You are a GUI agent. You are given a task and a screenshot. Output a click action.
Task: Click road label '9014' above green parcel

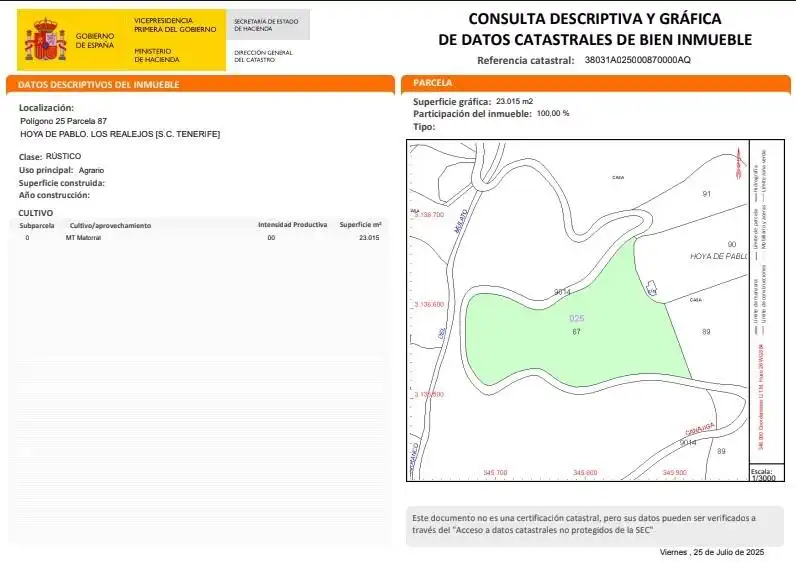[562, 292]
